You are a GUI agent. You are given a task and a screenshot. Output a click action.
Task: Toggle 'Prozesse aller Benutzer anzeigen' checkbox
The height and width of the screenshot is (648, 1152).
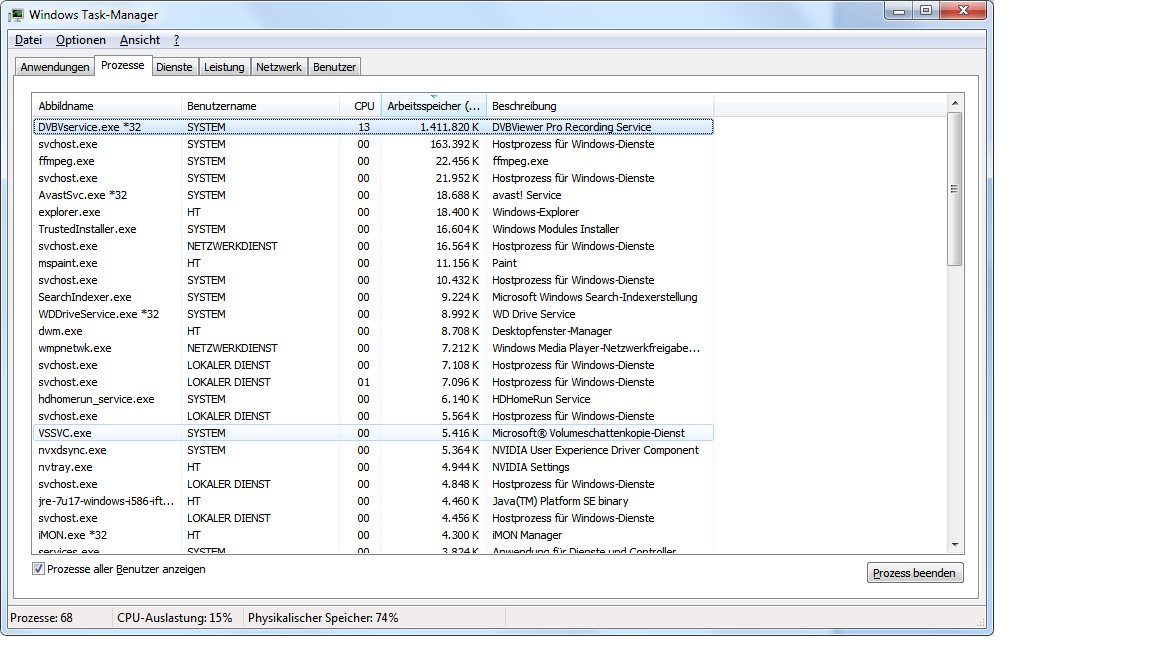(x=39, y=569)
